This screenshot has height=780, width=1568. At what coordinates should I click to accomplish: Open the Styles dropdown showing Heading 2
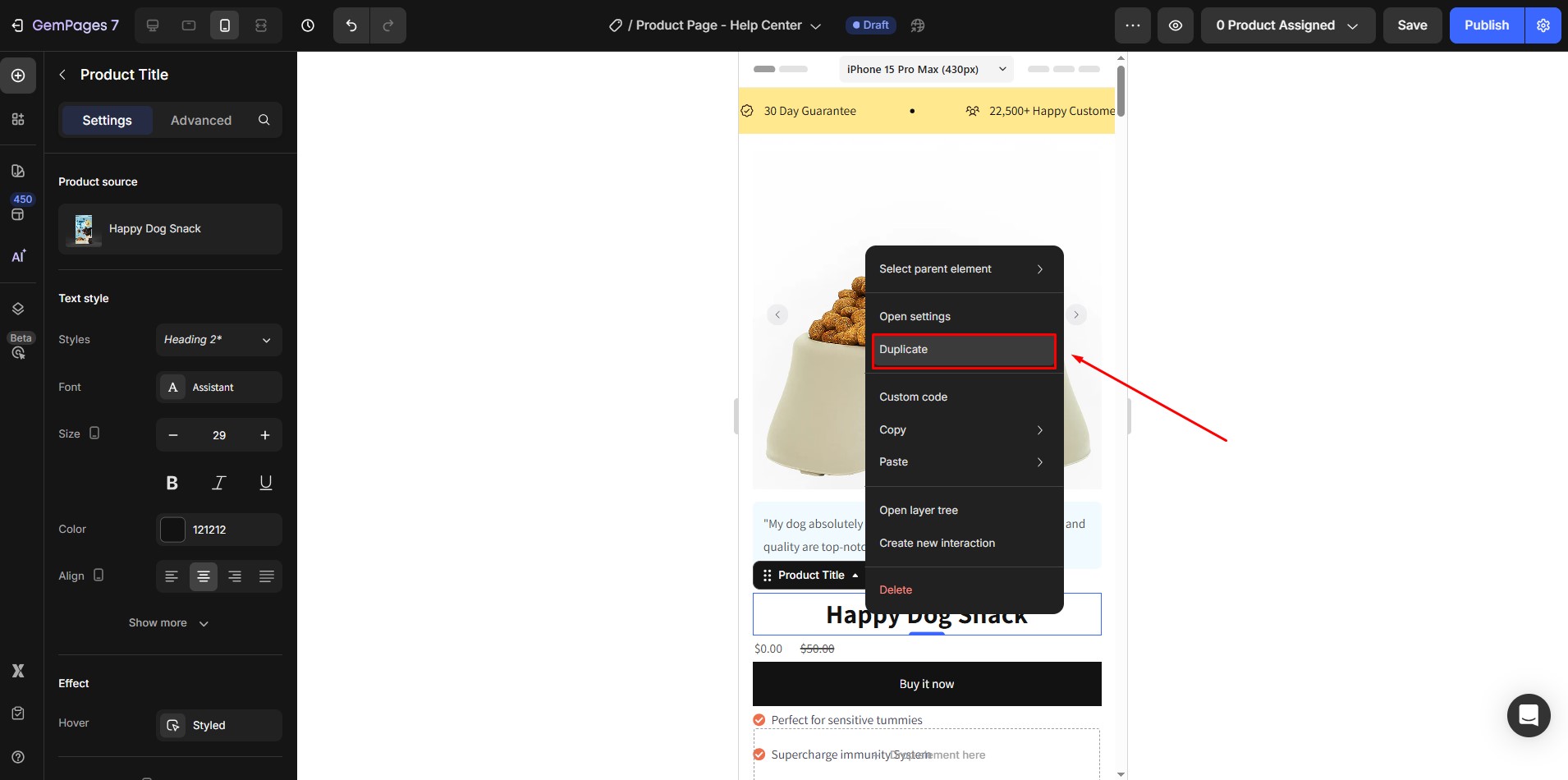tap(218, 340)
